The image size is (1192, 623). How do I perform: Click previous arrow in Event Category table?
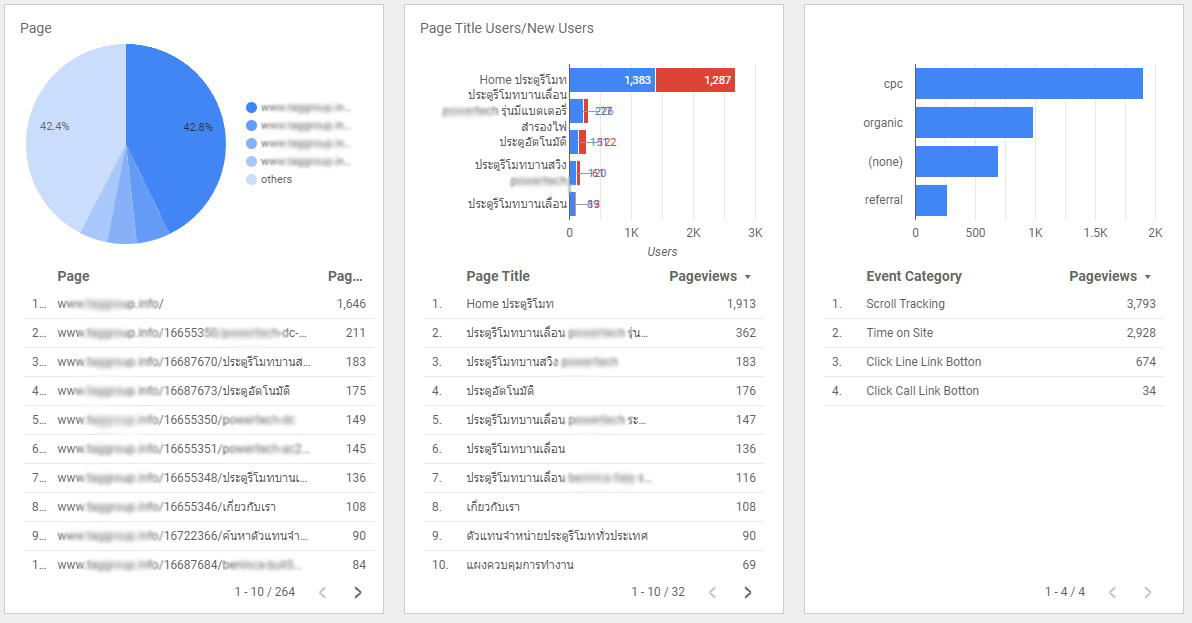1112,593
